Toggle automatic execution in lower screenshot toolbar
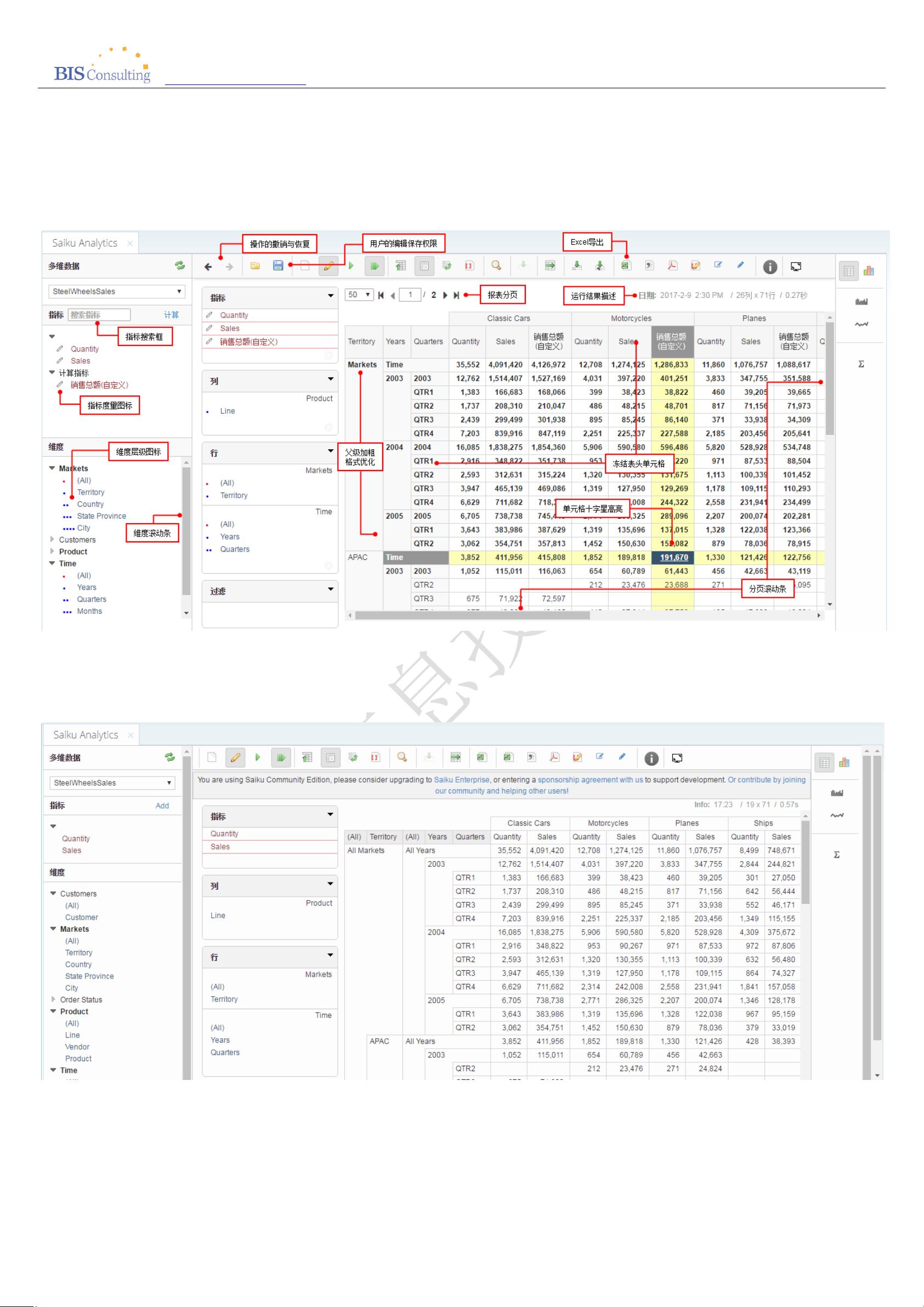Viewport: 924px width, 1307px height. pos(281,757)
